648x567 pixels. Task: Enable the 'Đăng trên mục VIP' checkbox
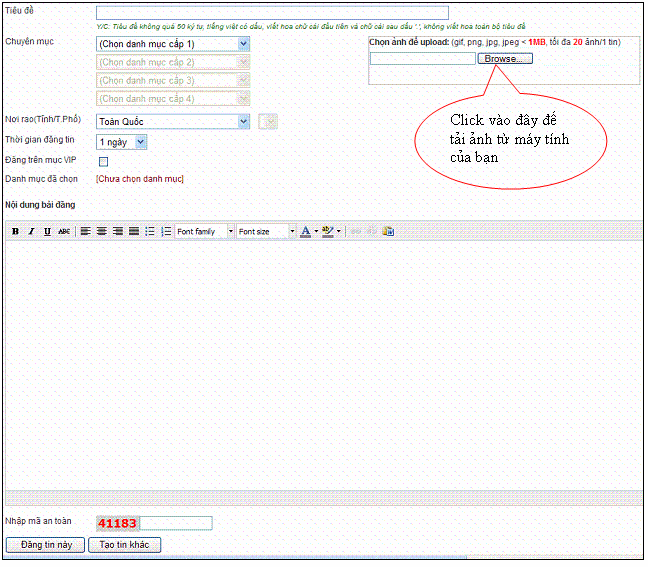[x=103, y=161]
